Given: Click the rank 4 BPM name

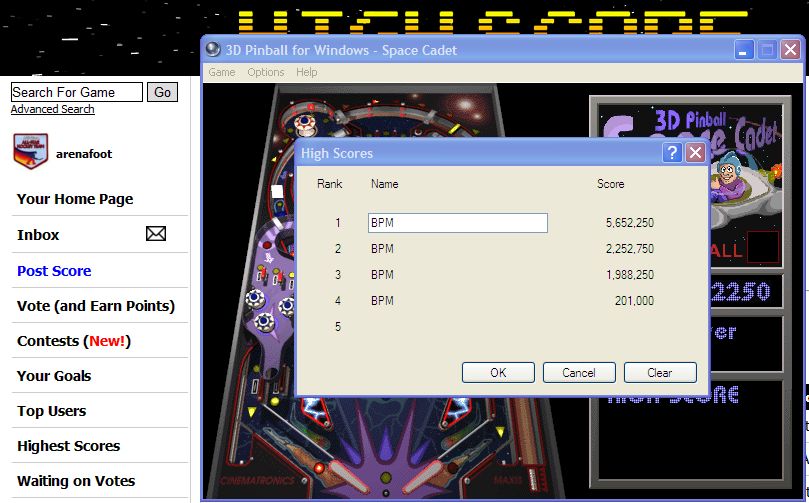Looking at the screenshot, I should pos(382,300).
